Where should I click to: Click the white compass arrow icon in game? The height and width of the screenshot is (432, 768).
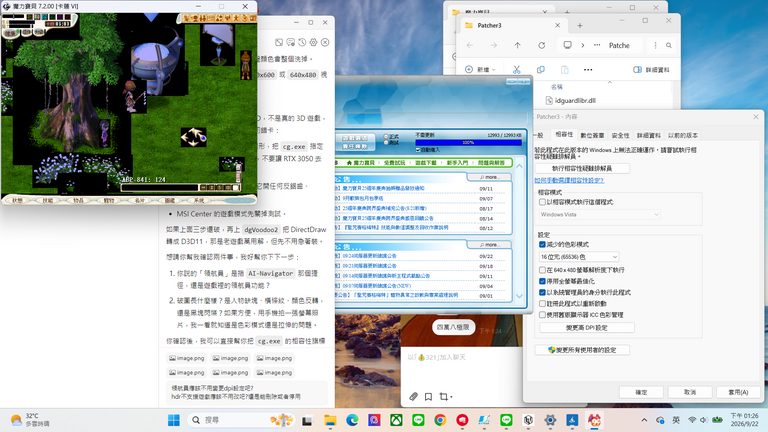(x=193, y=137)
